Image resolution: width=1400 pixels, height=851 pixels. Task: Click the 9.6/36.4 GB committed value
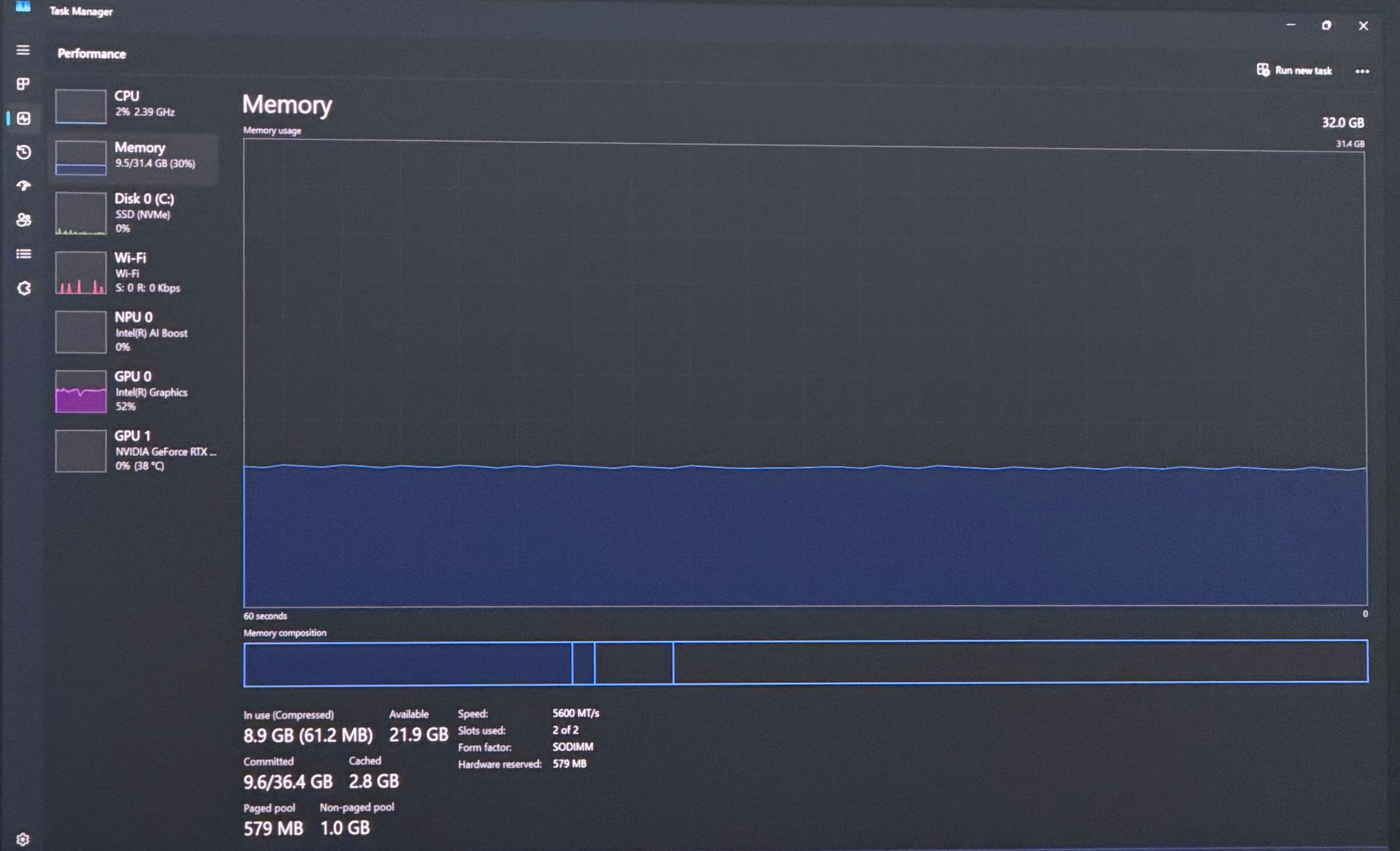click(x=288, y=782)
